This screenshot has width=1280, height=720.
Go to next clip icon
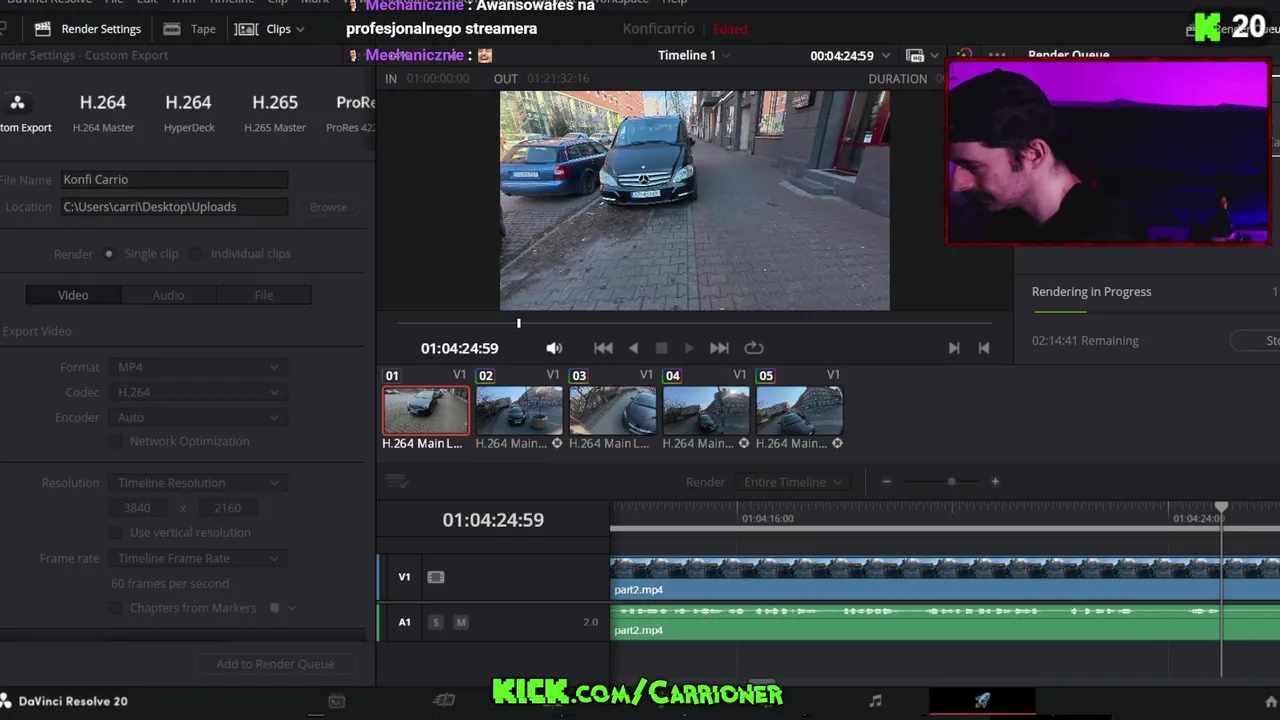pos(954,348)
